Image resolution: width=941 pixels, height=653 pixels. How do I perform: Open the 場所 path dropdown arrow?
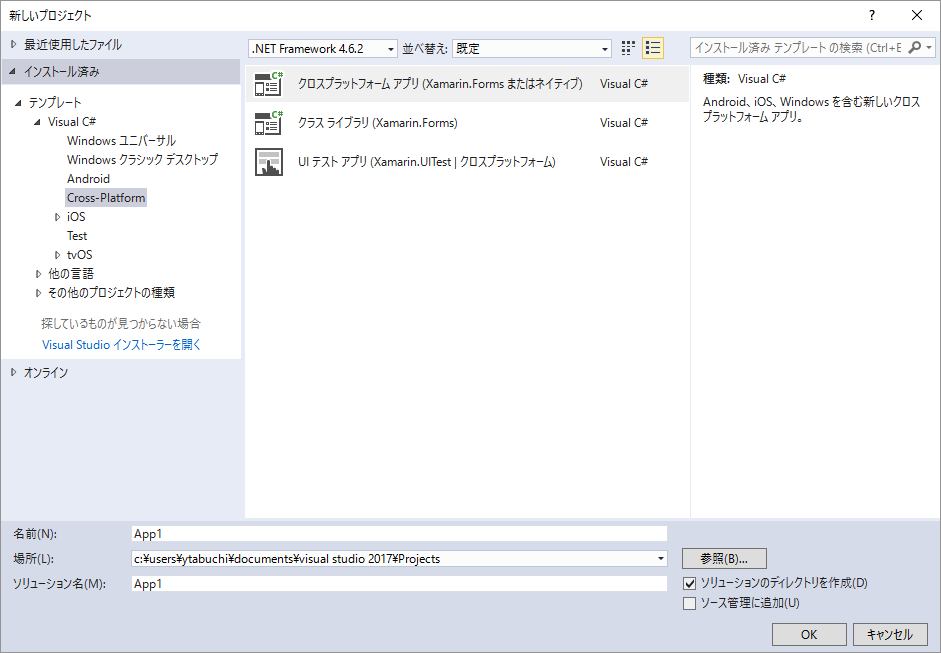click(661, 559)
